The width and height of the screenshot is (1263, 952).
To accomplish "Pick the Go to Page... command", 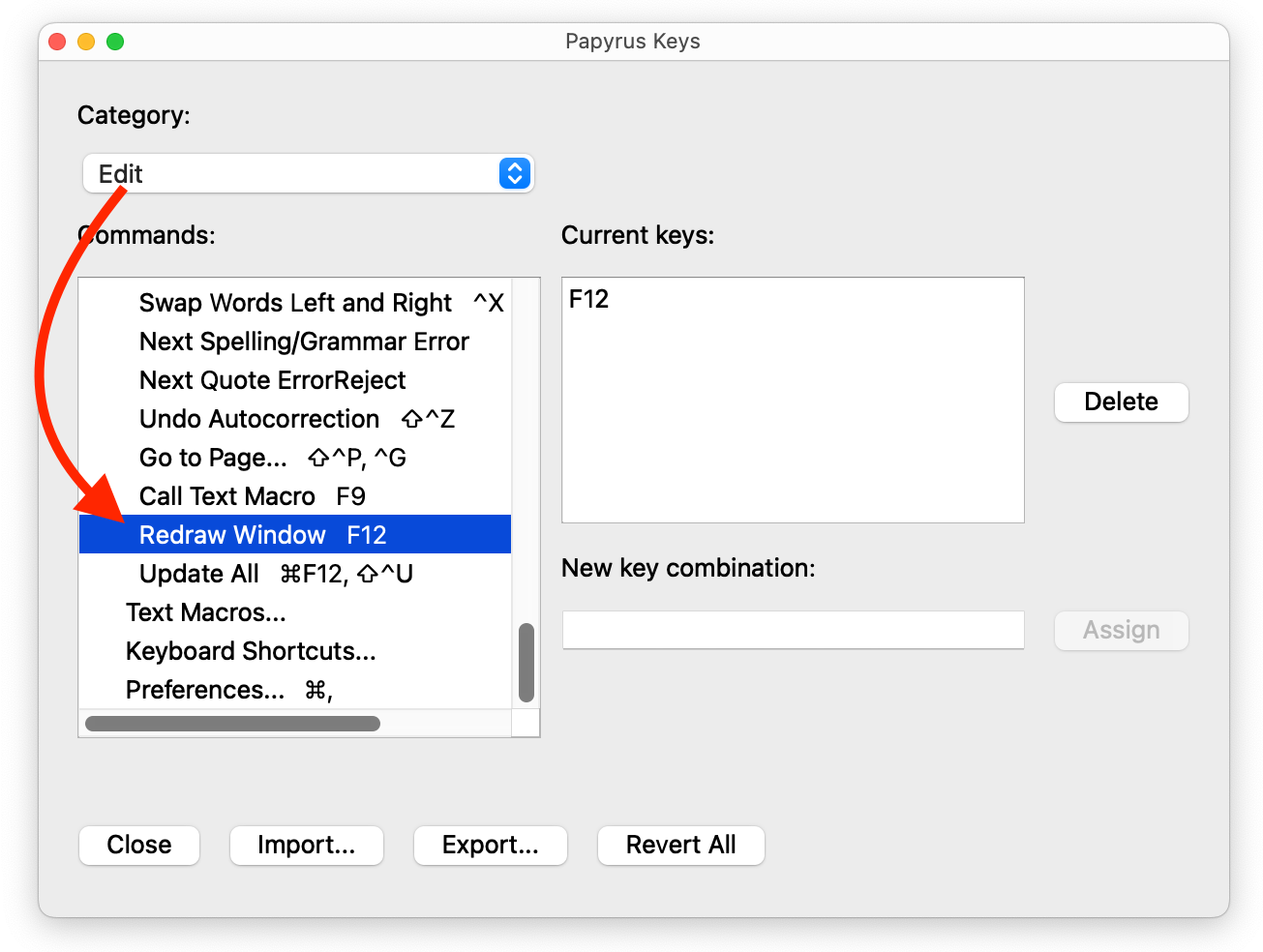I will [295, 458].
